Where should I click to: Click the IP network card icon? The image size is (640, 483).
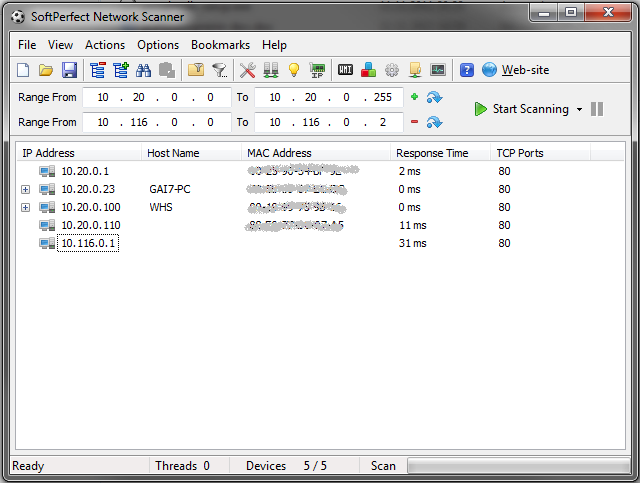[x=317, y=70]
